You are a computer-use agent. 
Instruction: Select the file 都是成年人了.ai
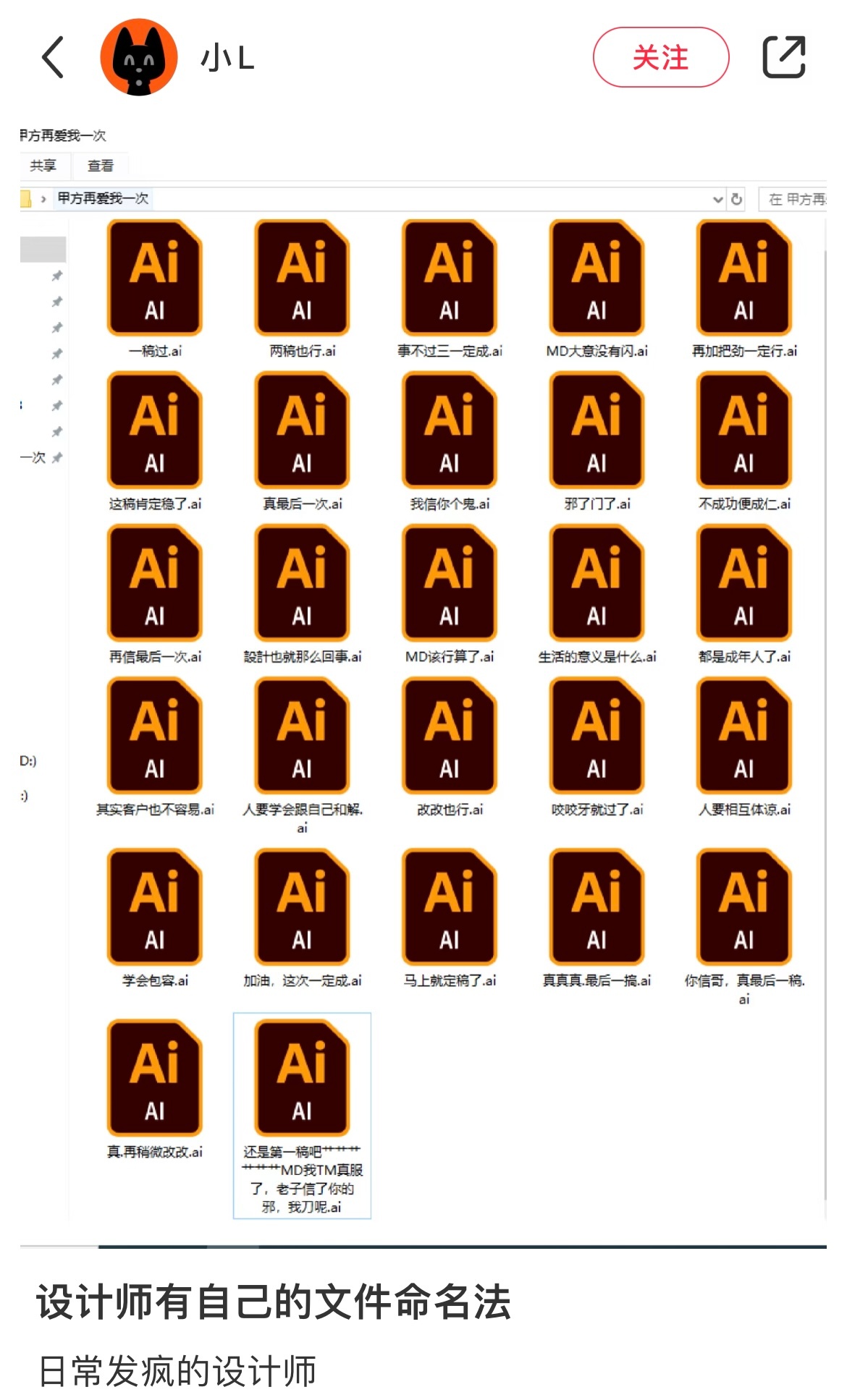[744, 595]
